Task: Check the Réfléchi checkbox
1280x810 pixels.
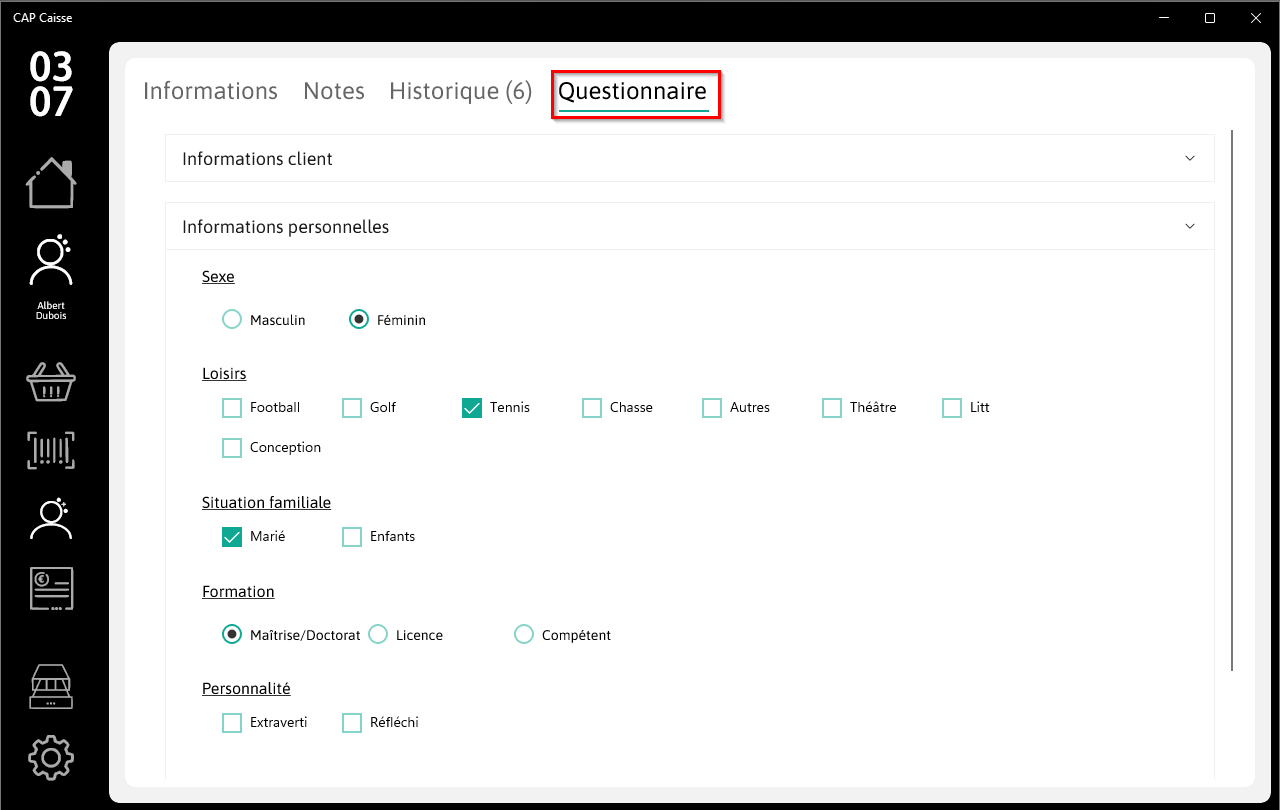Action: (x=352, y=723)
